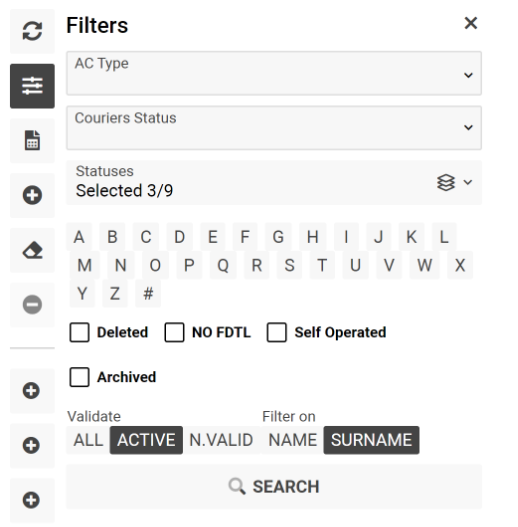Toggle the filters sliders icon
Screen dimensions: 518x527
pyautogui.click(x=32, y=86)
